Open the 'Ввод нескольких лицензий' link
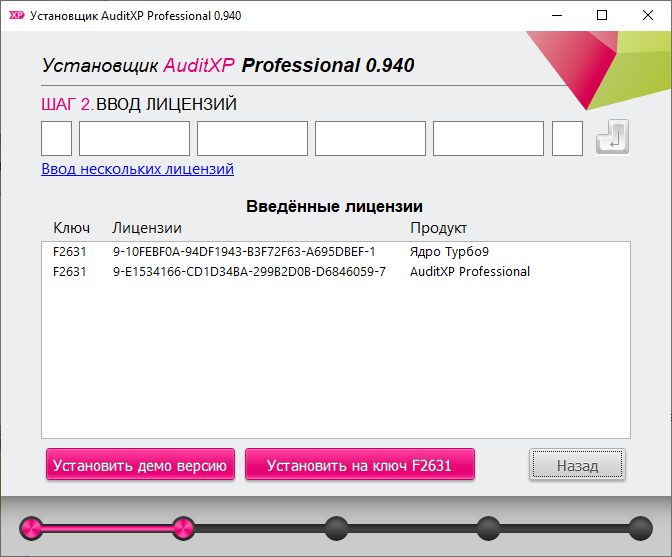 tap(138, 169)
